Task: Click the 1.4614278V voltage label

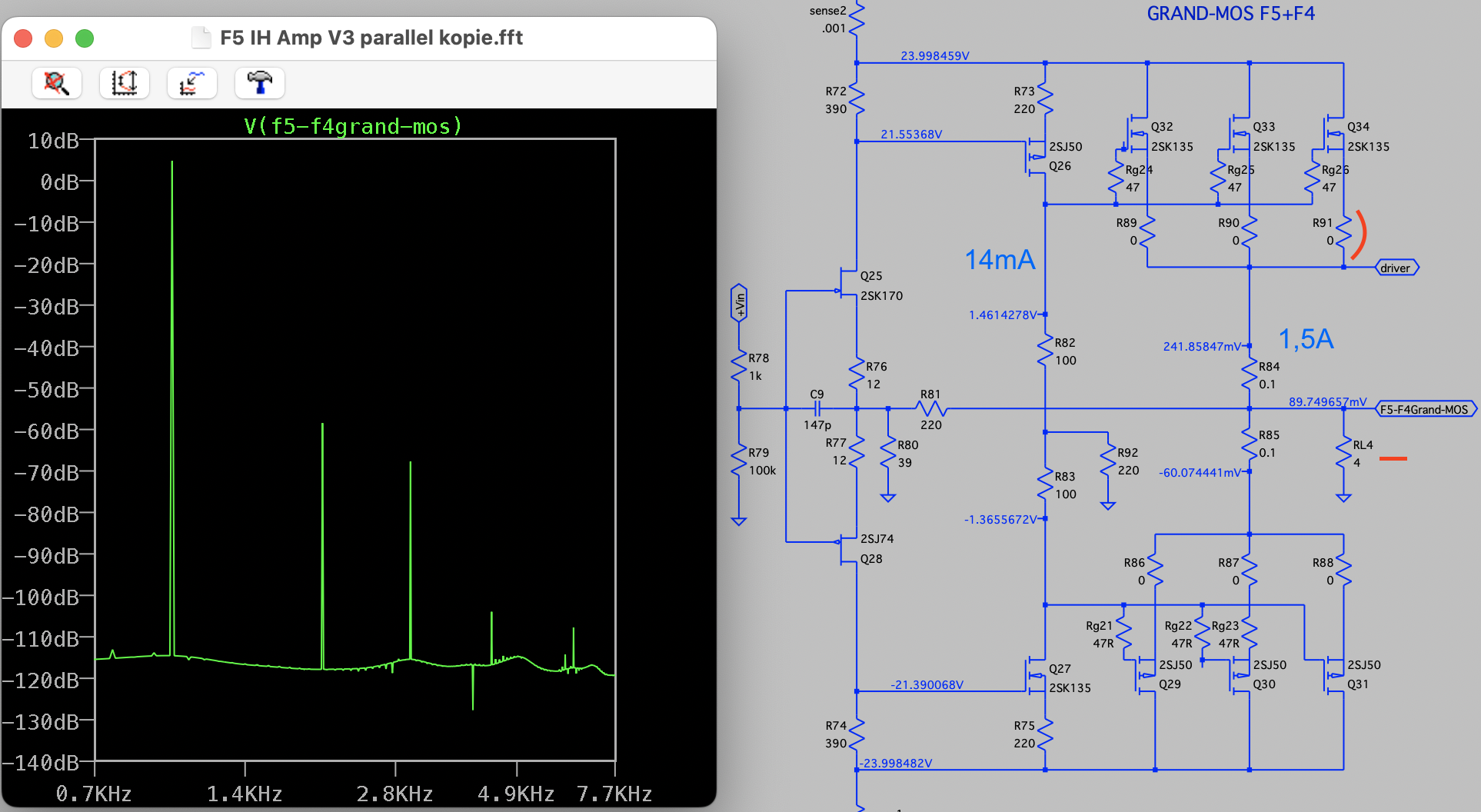Action: pos(1003,315)
